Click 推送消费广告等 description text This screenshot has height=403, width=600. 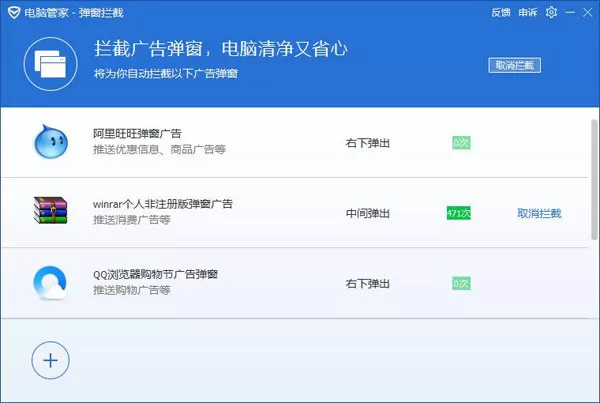tap(132, 220)
